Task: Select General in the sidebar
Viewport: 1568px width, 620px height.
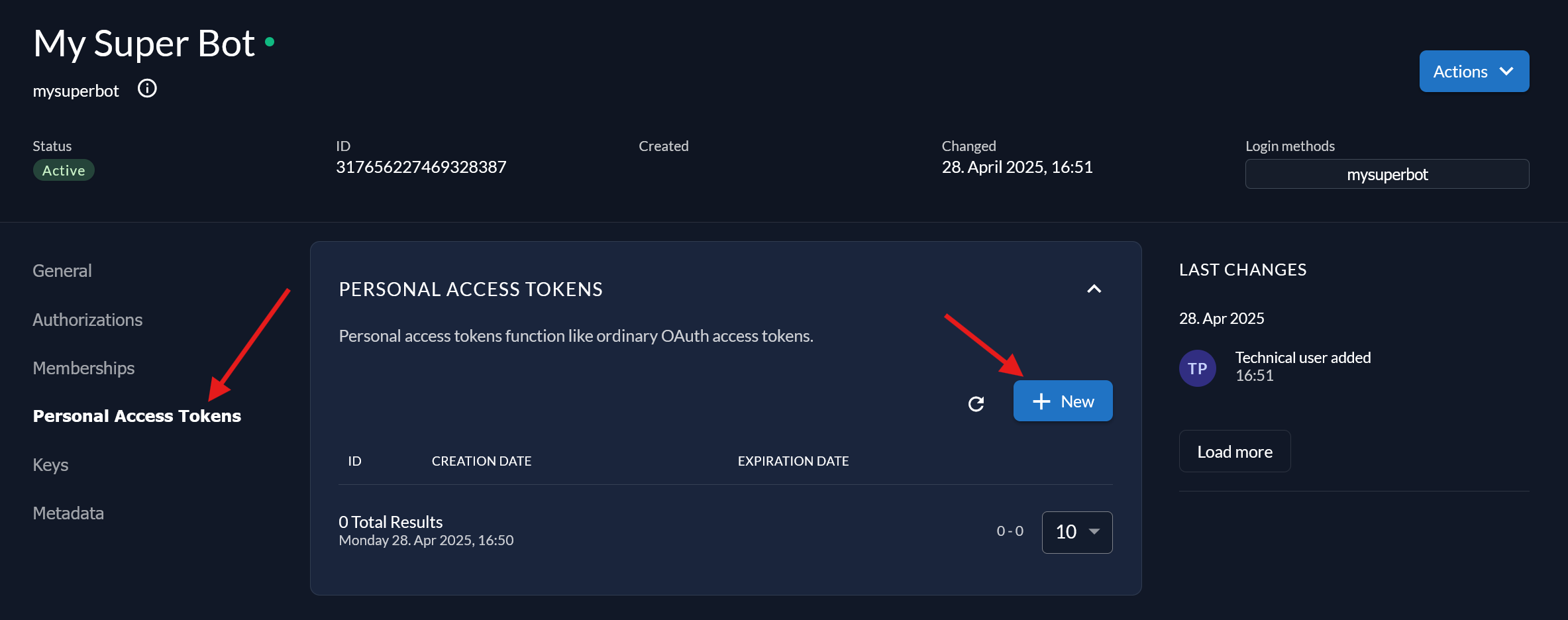Action: 62,270
